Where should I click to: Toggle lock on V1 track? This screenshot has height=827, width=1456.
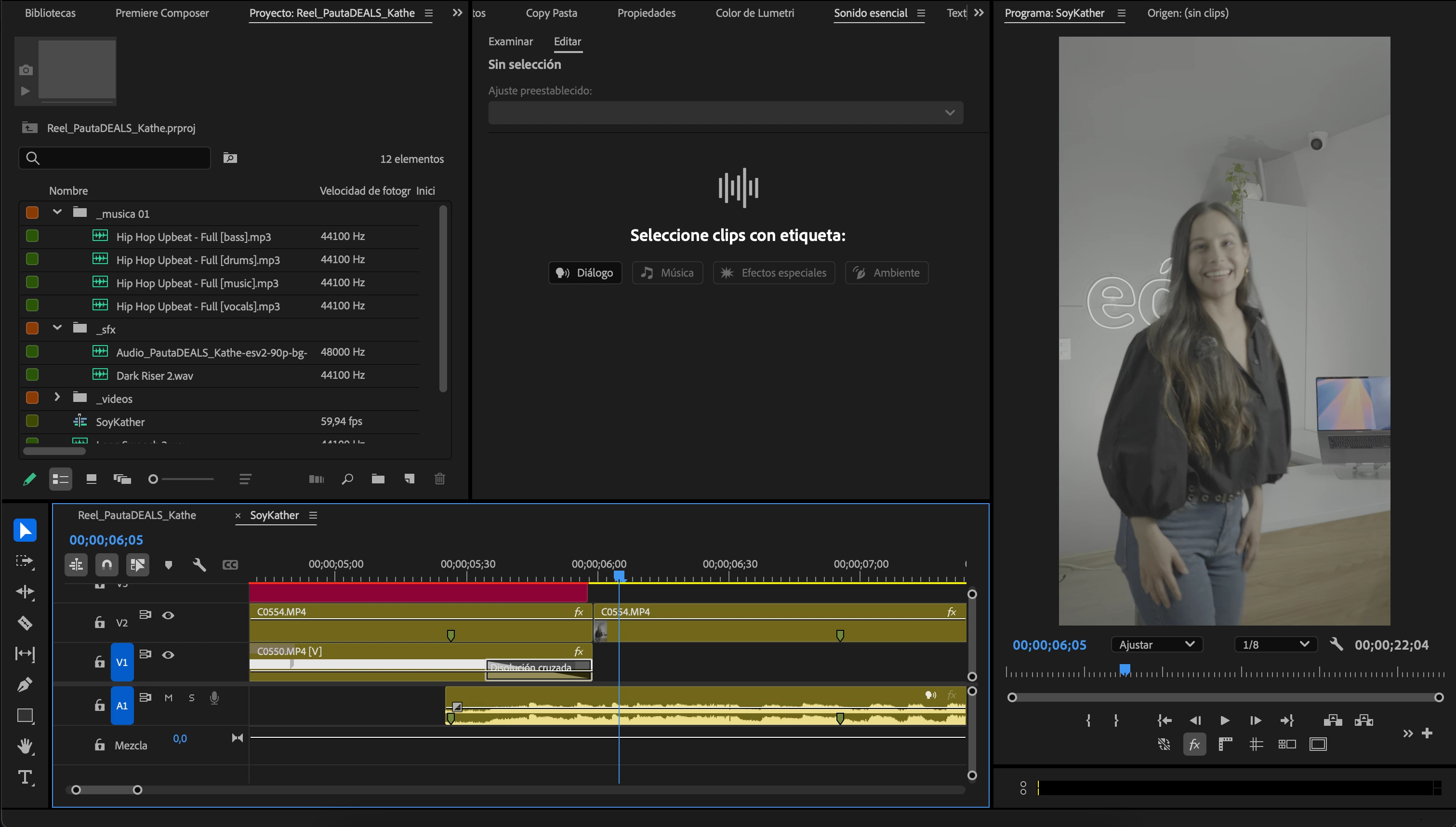(100, 662)
